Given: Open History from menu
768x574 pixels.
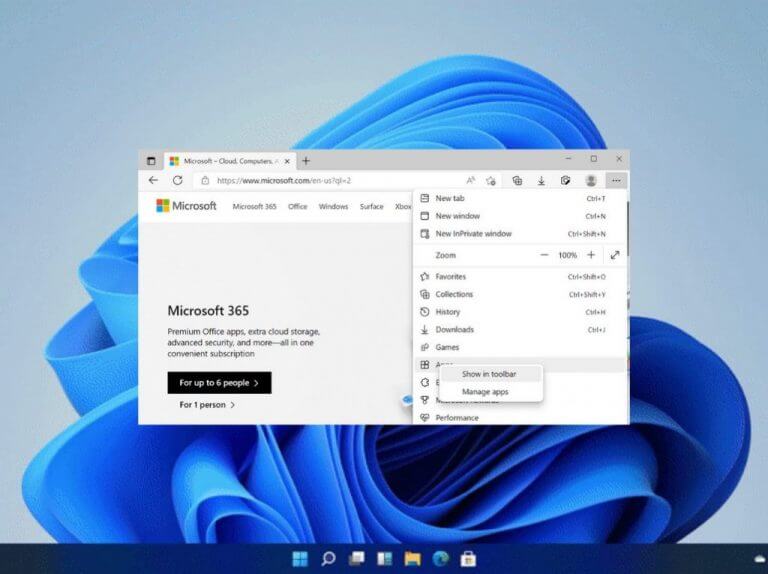Looking at the screenshot, I should click(x=520, y=312).
